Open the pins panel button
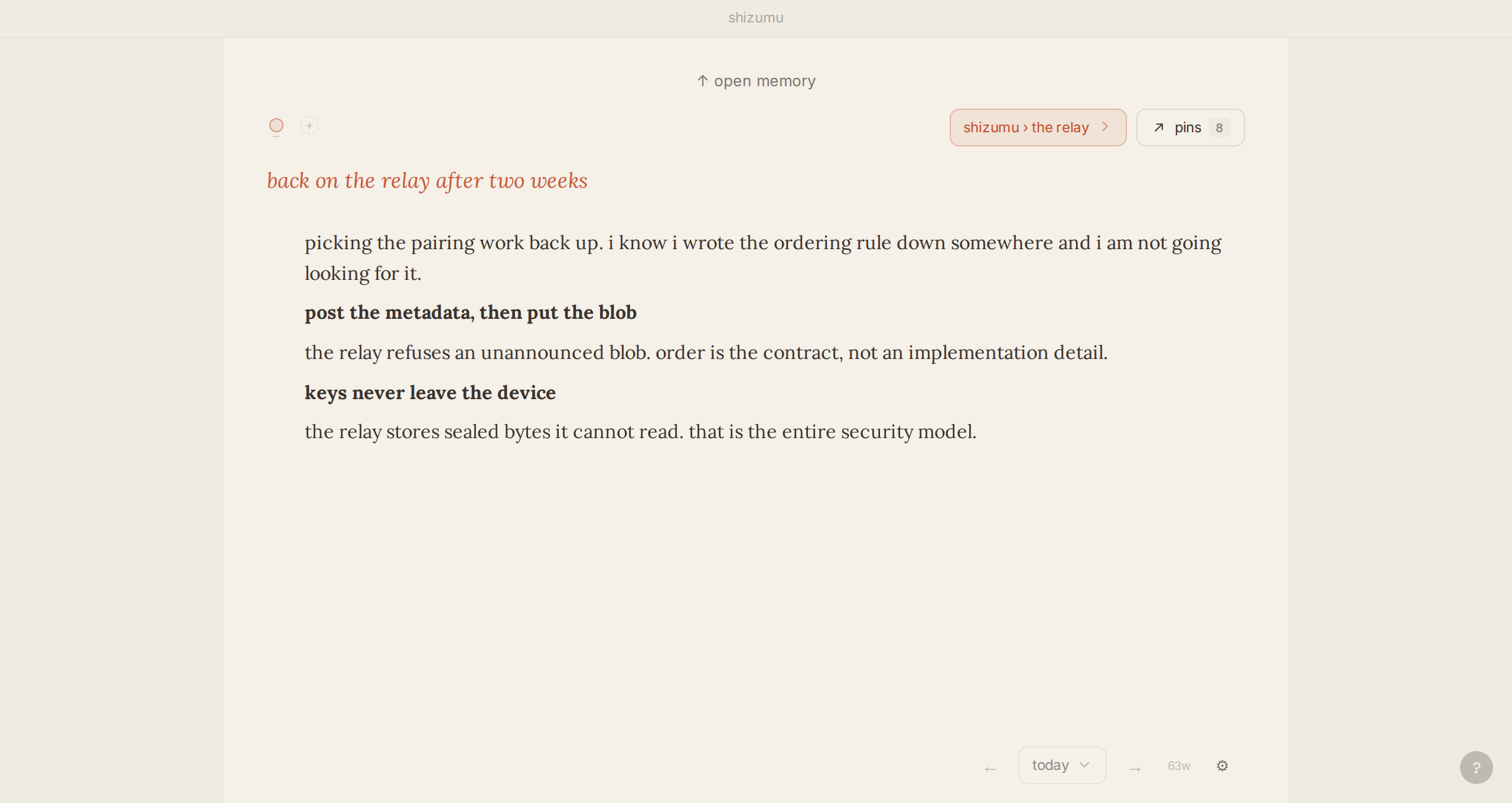The image size is (1512, 803). (x=1190, y=128)
